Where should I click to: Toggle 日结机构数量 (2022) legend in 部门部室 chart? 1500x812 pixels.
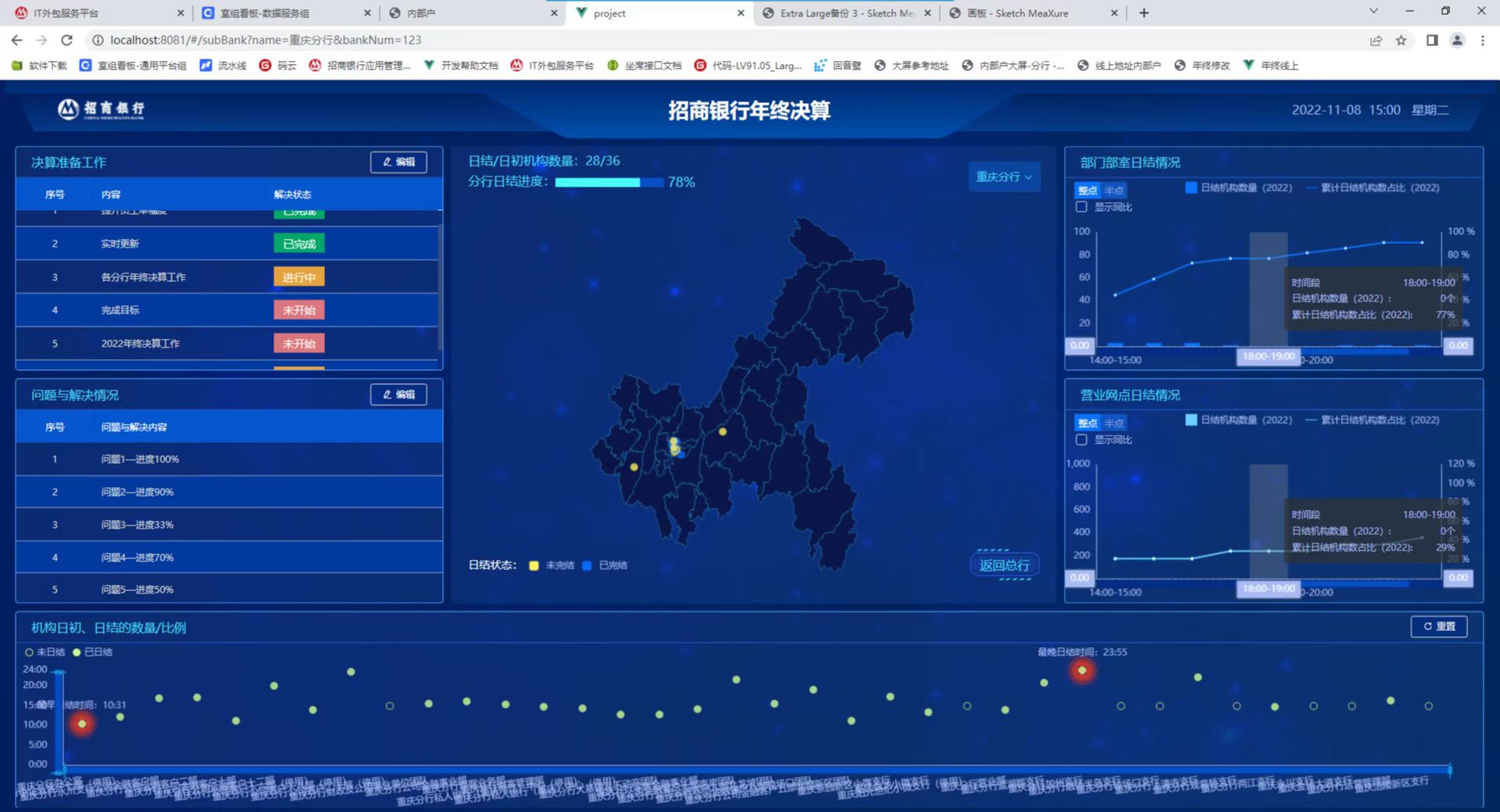[1238, 187]
